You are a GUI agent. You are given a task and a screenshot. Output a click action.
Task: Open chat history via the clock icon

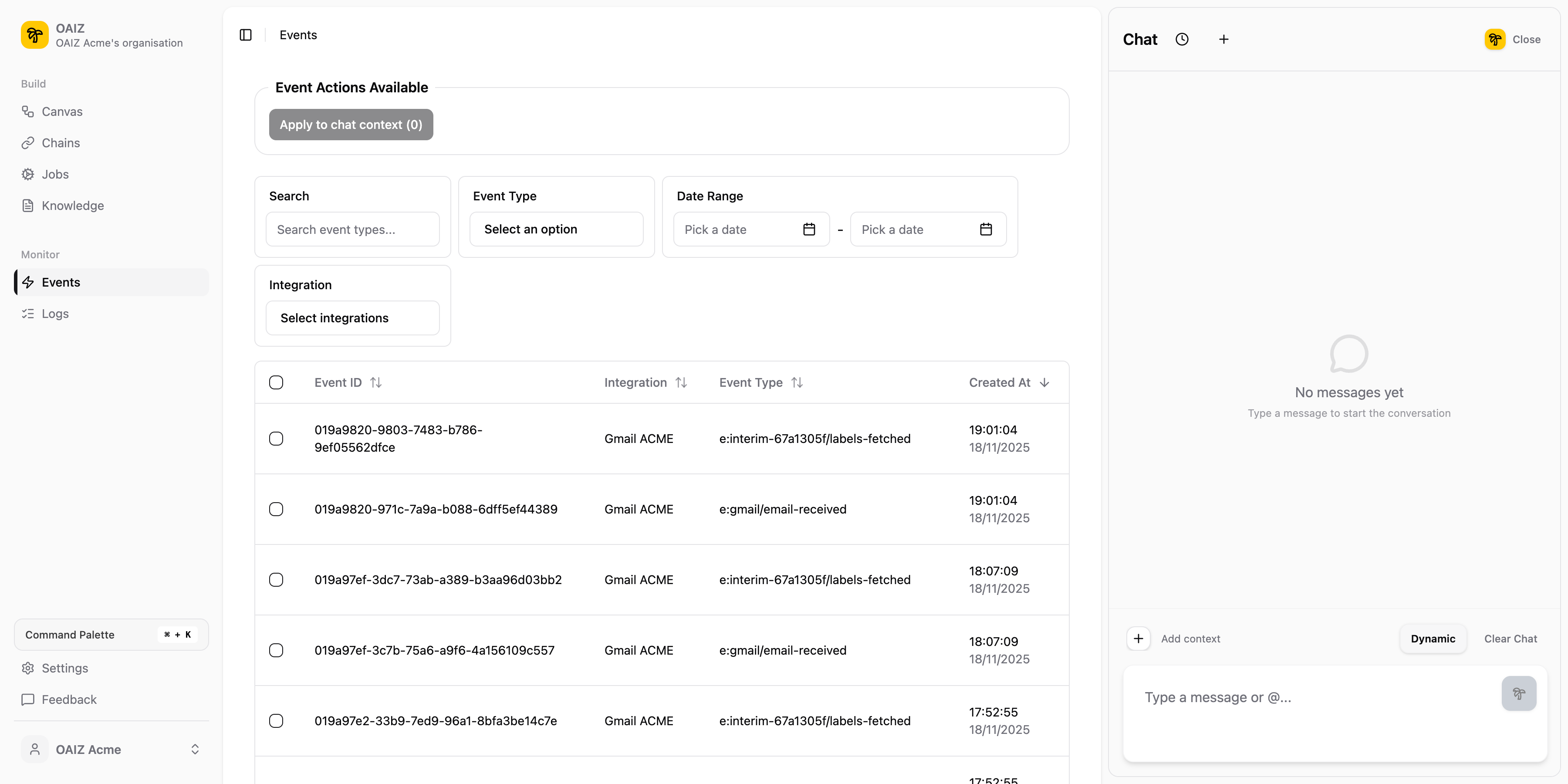1183,39
